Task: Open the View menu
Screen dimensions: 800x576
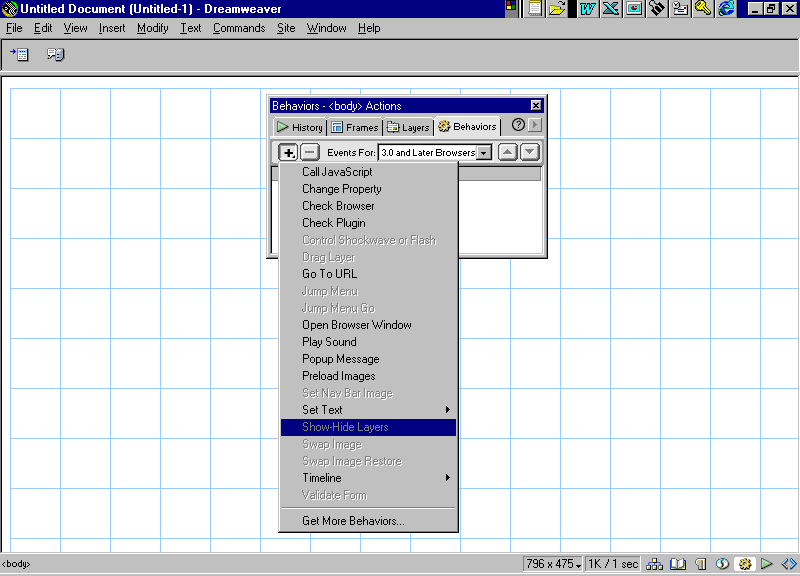Action: coord(75,28)
